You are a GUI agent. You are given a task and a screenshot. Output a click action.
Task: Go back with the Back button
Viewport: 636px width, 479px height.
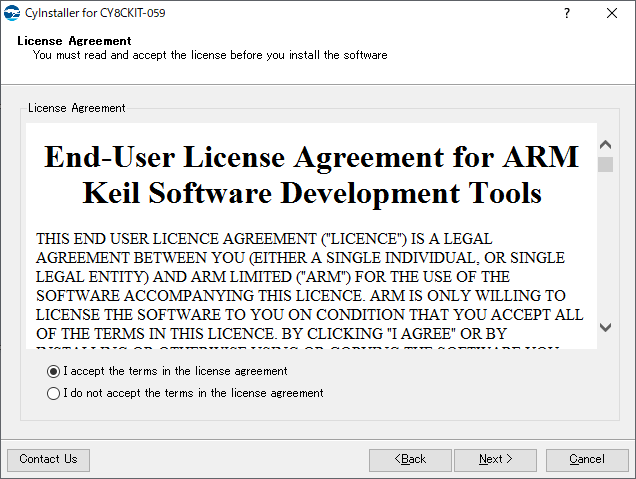click(410, 460)
